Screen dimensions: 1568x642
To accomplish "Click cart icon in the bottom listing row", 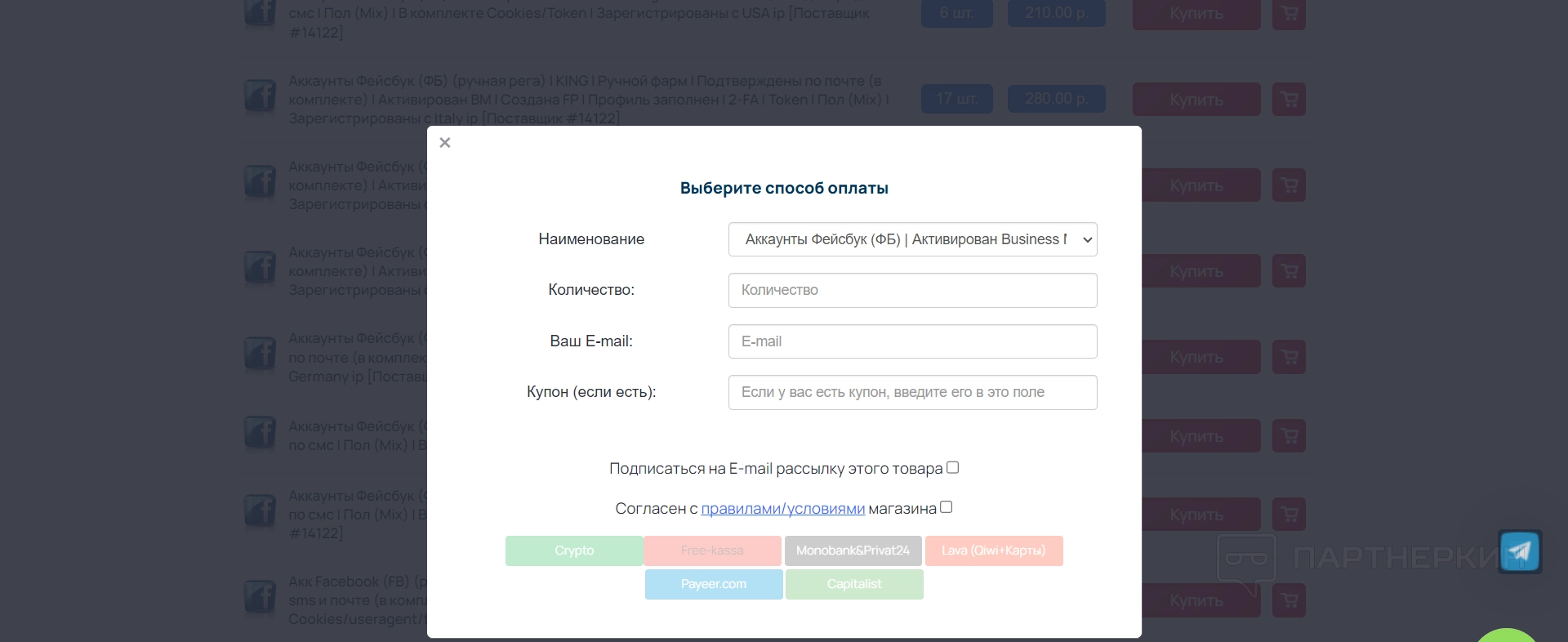I will pos(1289,600).
